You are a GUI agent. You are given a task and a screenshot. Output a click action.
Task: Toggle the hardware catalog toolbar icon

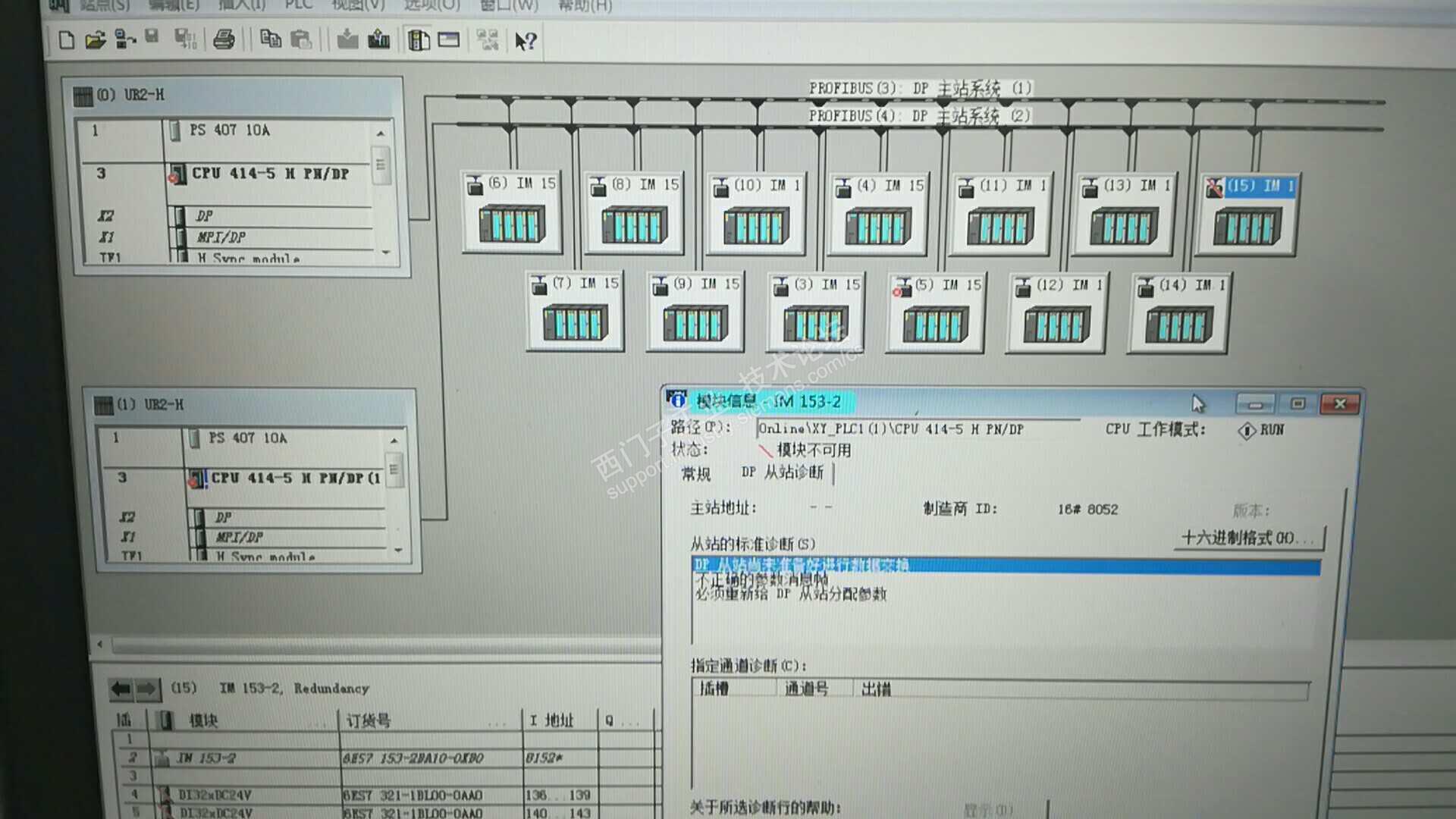coord(419,39)
